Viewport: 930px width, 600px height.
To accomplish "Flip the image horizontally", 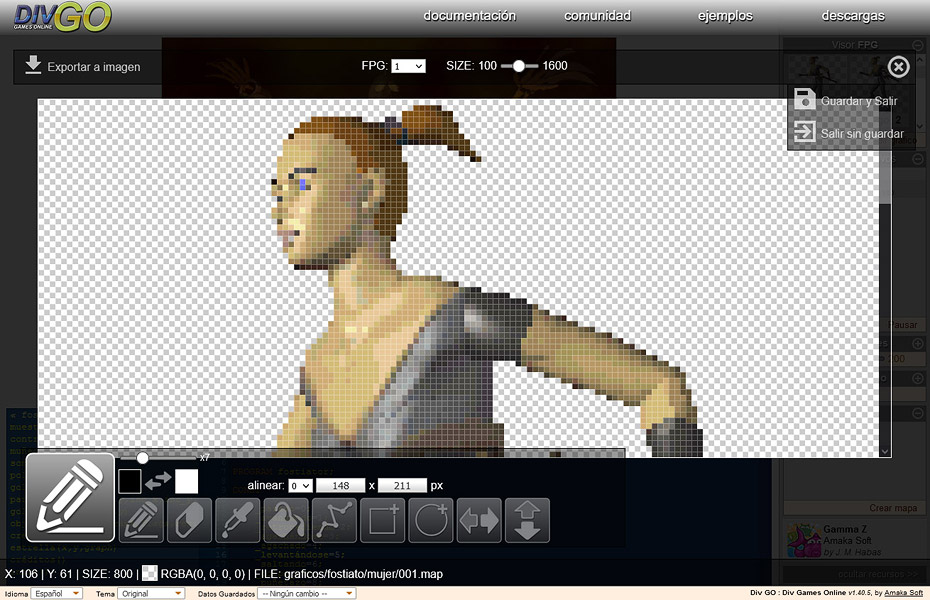I will click(x=479, y=521).
